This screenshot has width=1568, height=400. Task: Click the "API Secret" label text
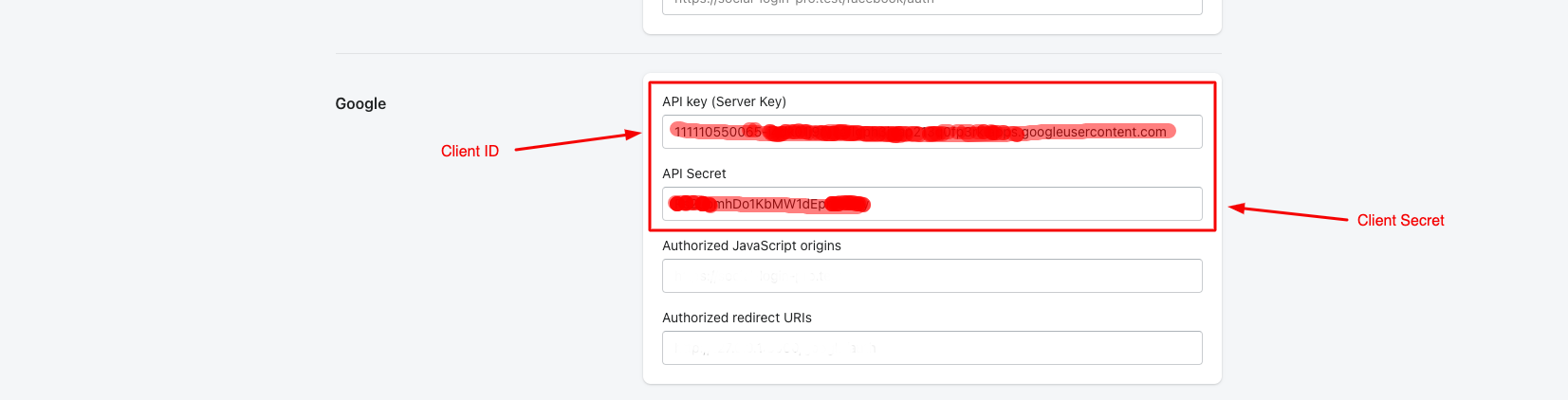point(693,173)
